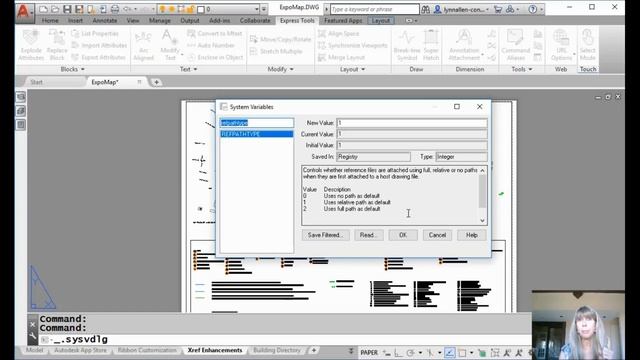Viewport: 640px width, 360px height.
Task: Switch to the Featured Apps ribbon tab
Action: 343,20
